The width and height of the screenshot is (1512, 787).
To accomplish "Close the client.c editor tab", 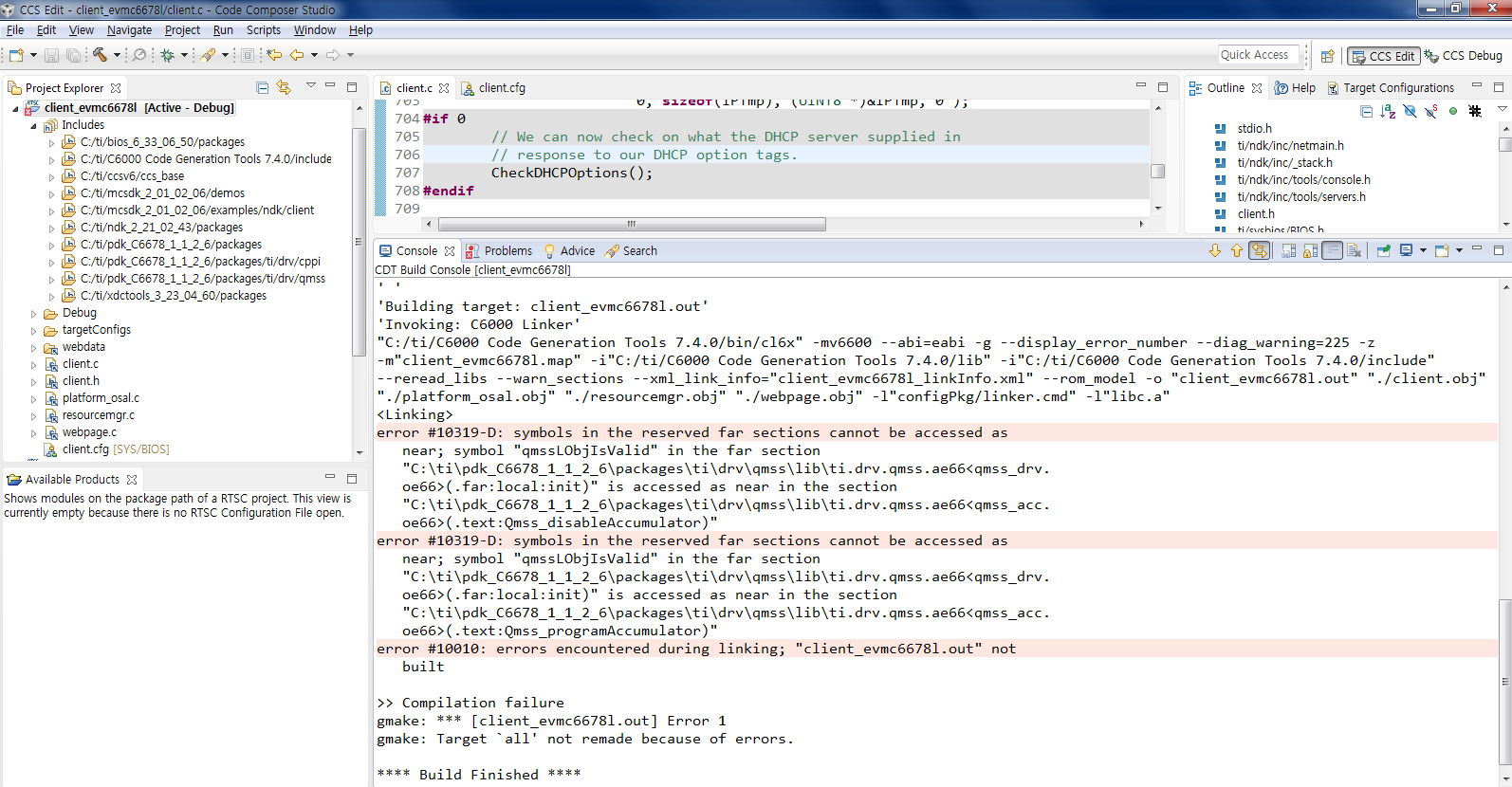I will click(444, 88).
